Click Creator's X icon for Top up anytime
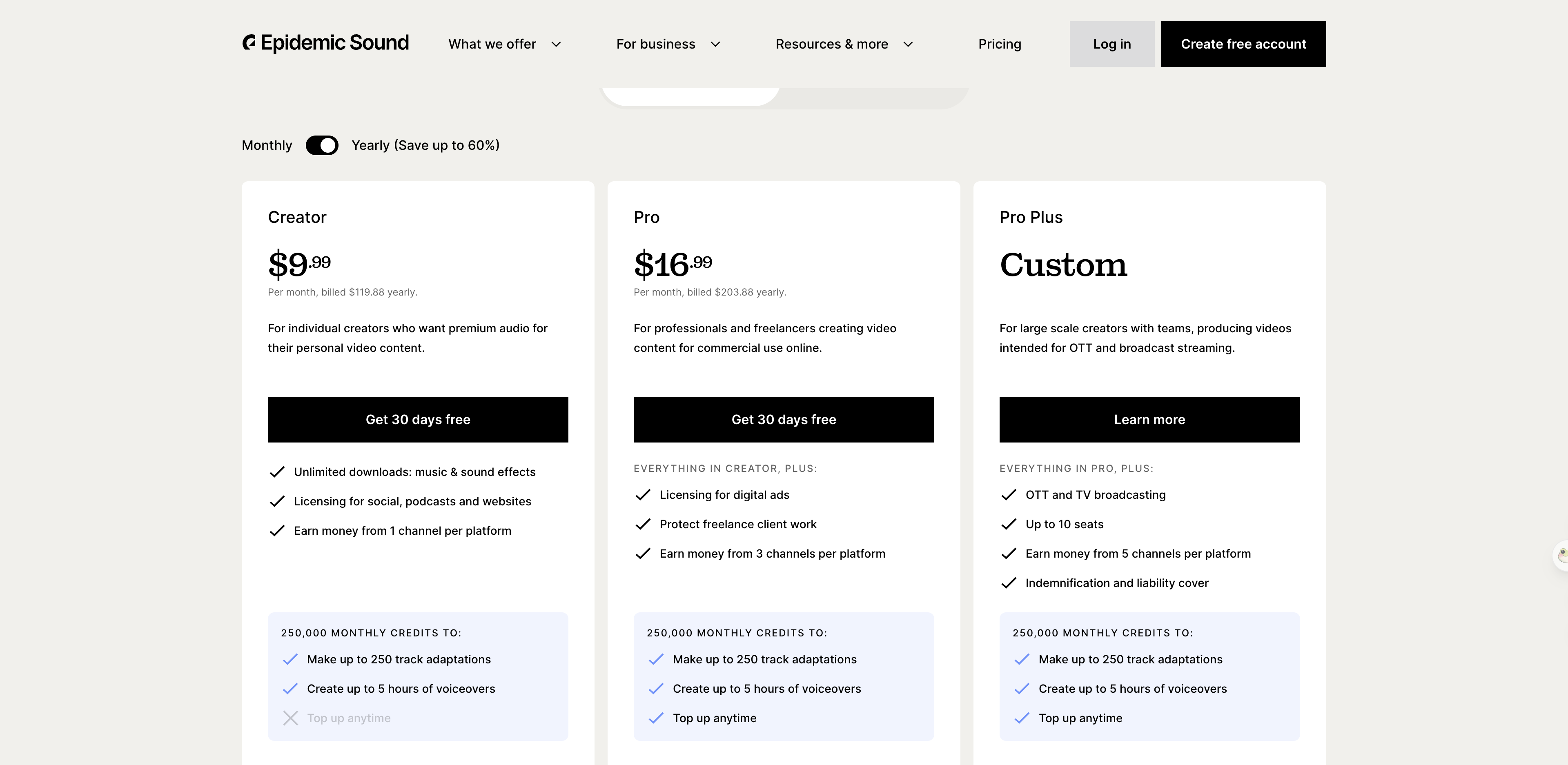The width and height of the screenshot is (1568, 765). [x=290, y=718]
